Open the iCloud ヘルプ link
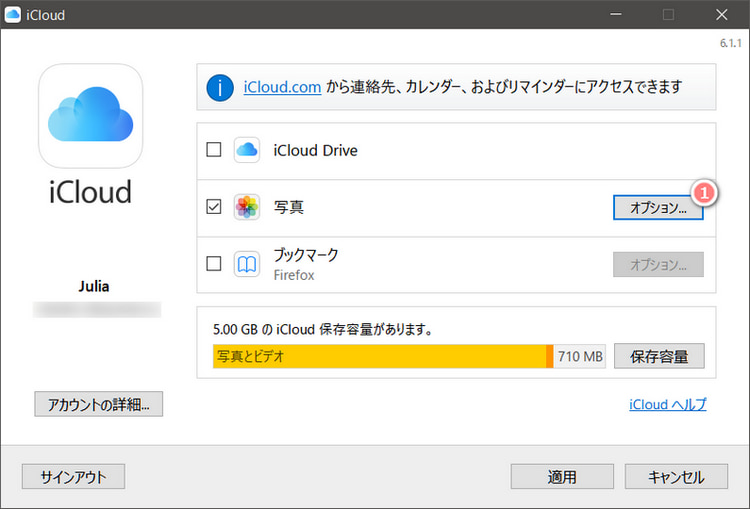This screenshot has height=509, width=750. coord(668,404)
